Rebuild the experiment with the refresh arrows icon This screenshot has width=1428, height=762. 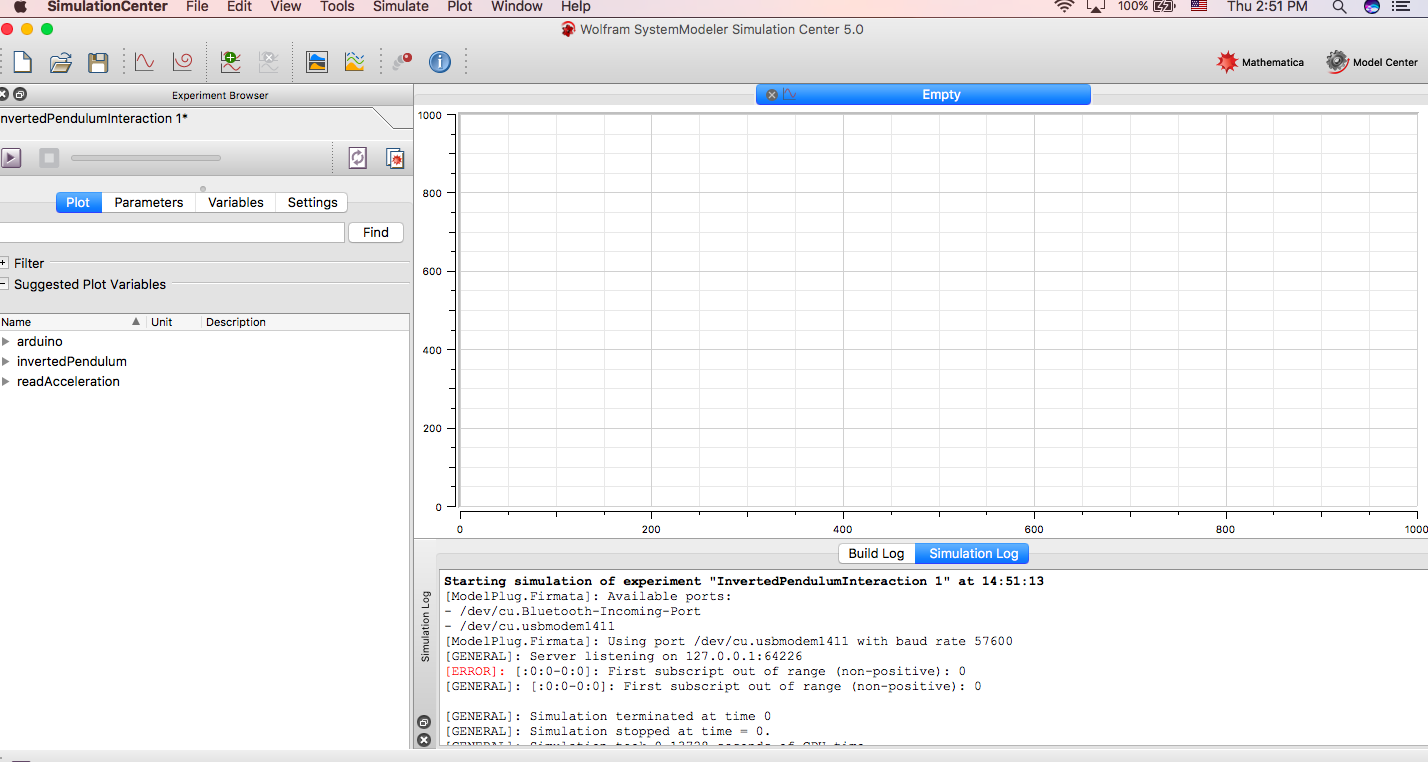tap(357, 158)
